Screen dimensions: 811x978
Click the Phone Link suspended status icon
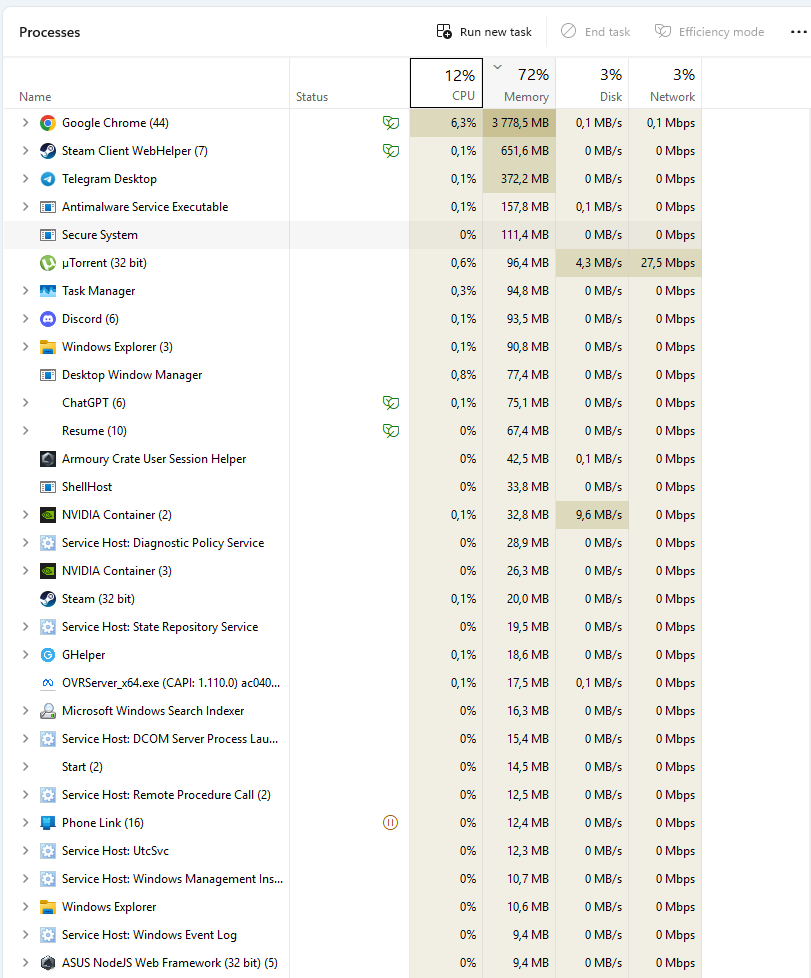(x=391, y=823)
